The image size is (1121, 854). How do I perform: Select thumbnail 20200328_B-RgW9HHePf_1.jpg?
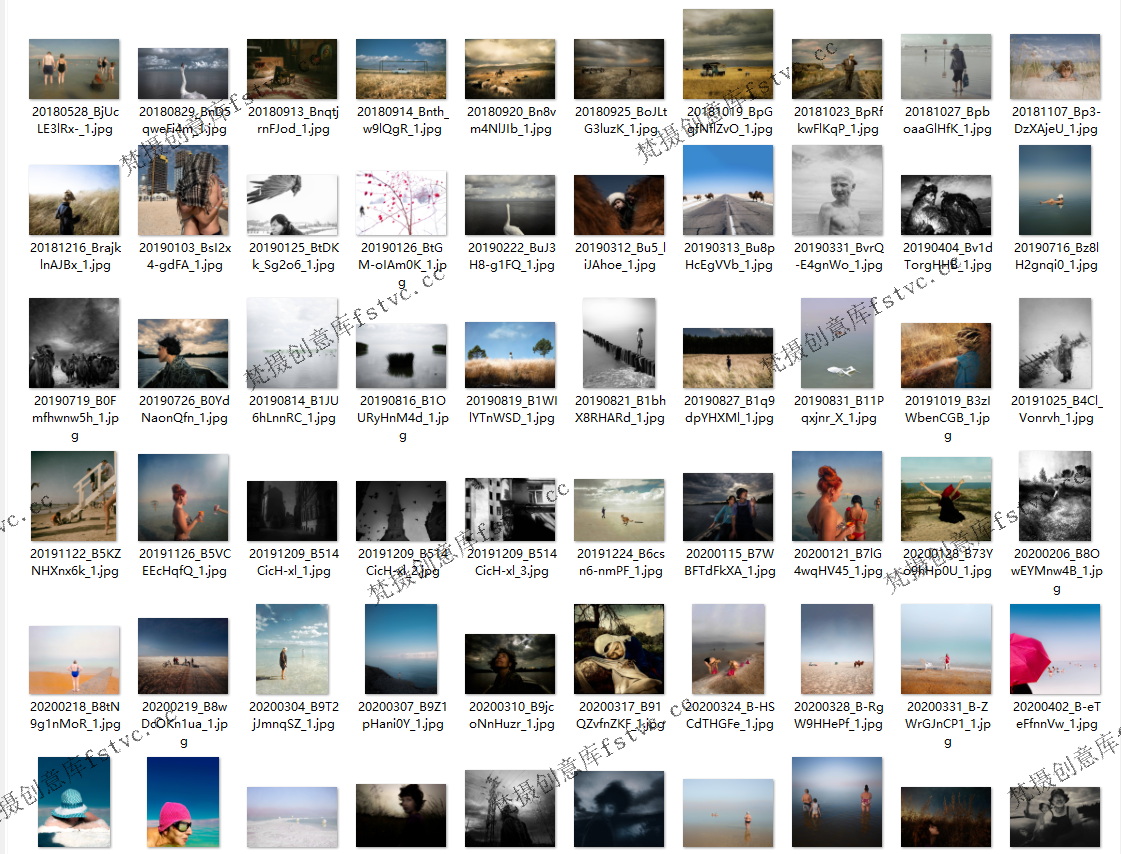pyautogui.click(x=837, y=649)
